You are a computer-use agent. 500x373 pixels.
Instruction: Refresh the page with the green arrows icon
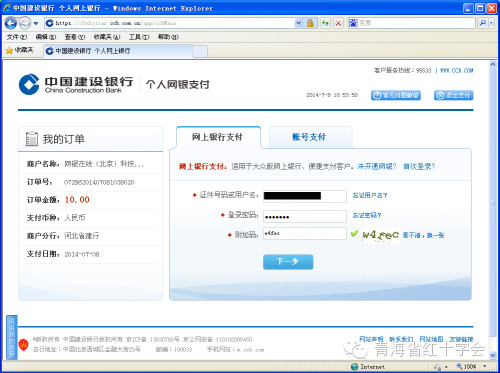point(325,23)
